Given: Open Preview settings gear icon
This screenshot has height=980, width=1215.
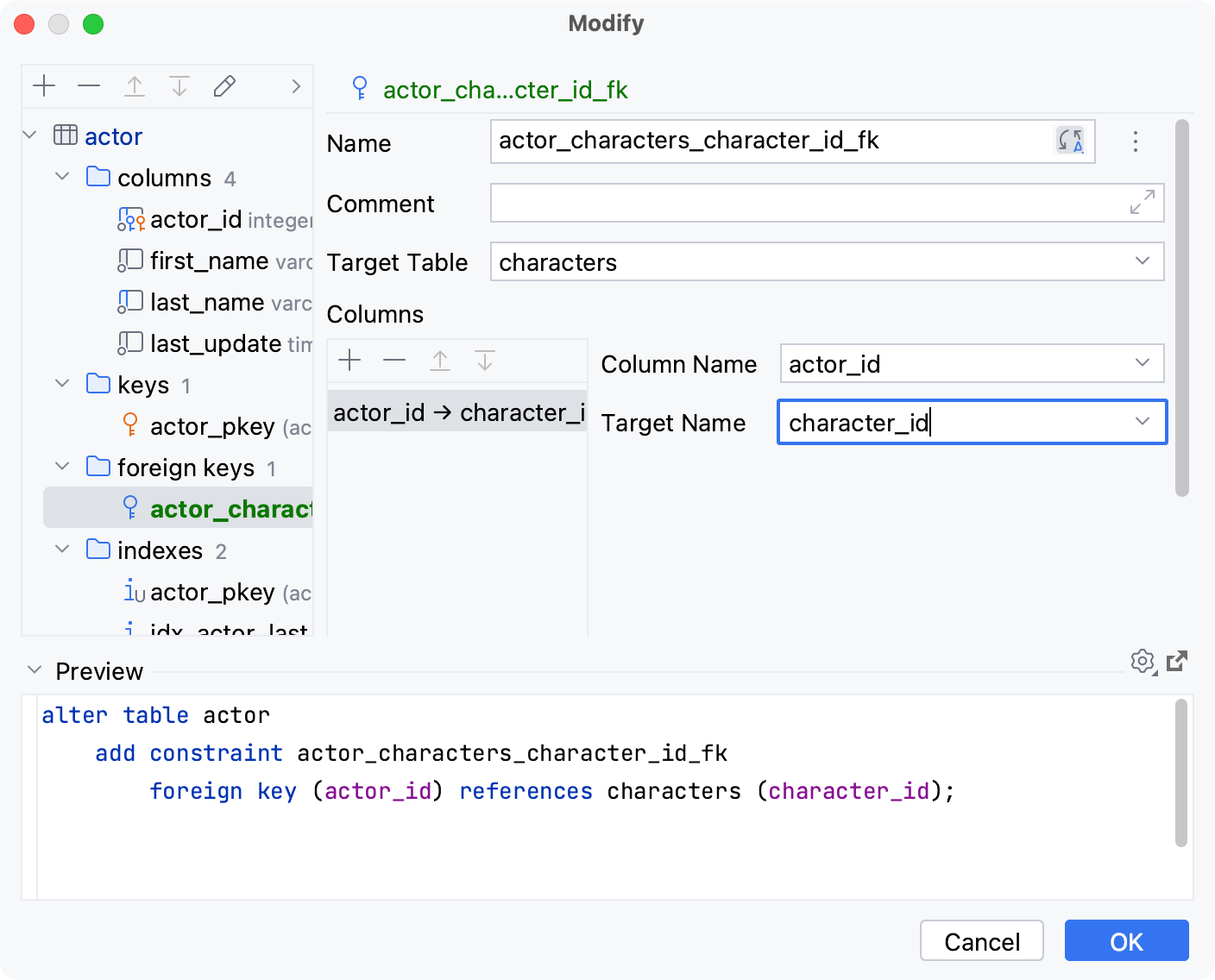Looking at the screenshot, I should (1143, 663).
